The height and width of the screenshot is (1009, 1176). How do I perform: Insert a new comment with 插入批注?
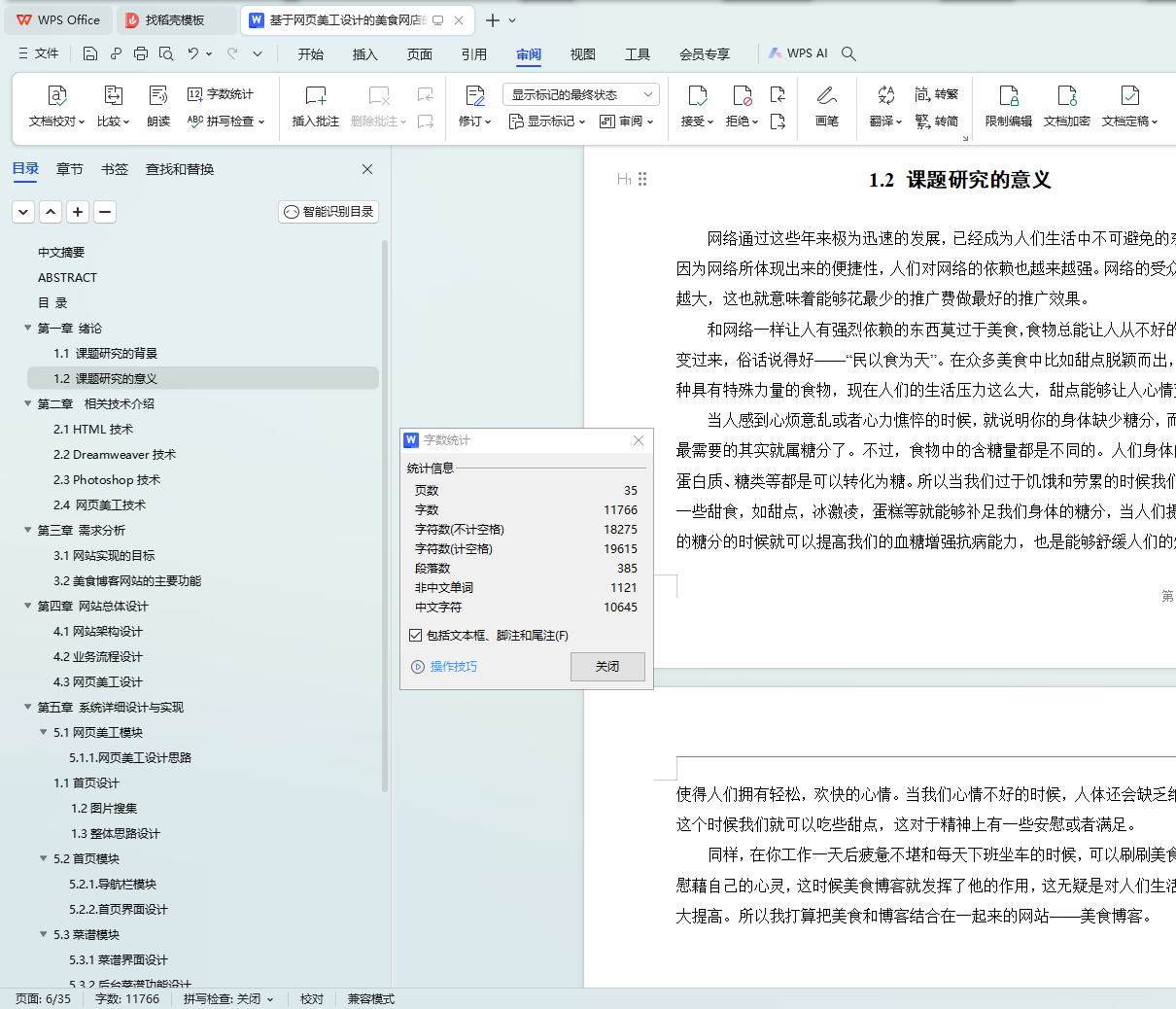click(314, 107)
